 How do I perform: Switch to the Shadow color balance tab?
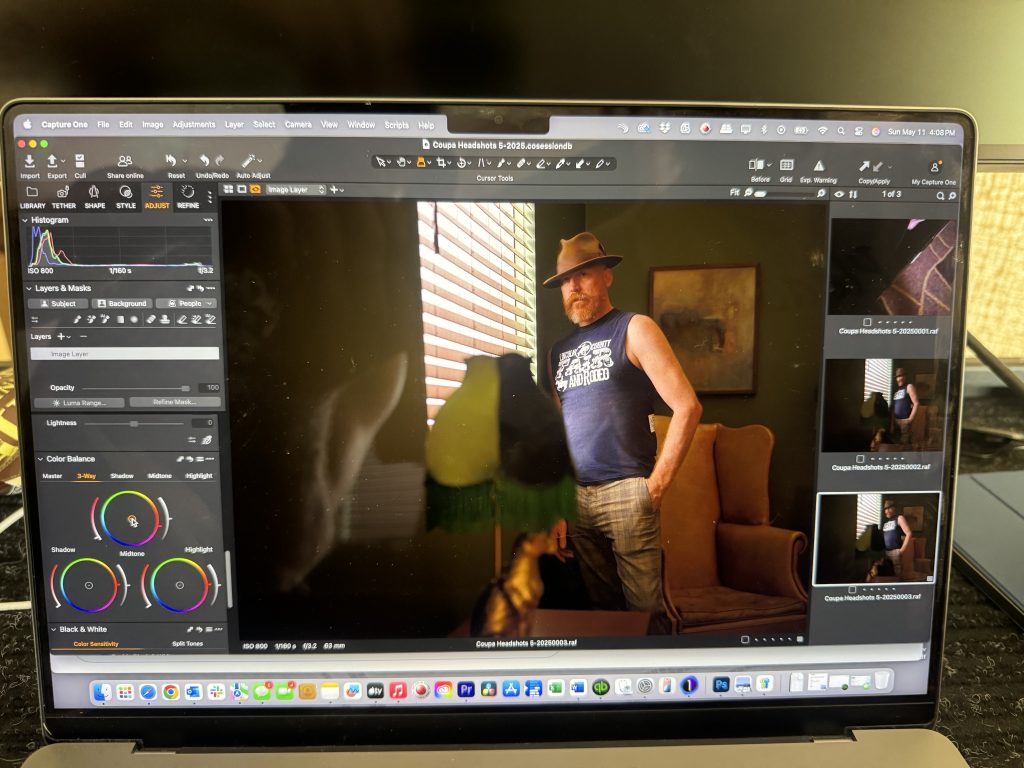coord(121,476)
